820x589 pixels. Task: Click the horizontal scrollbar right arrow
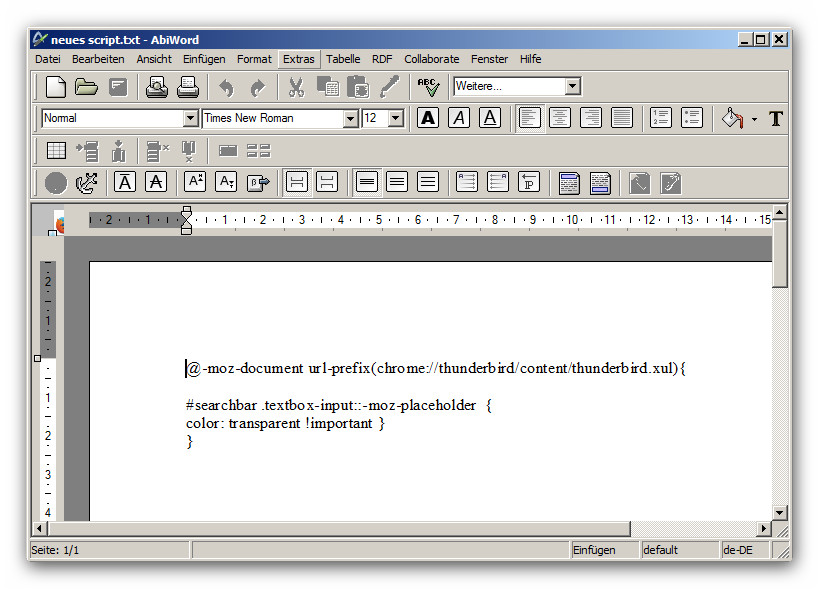click(764, 528)
